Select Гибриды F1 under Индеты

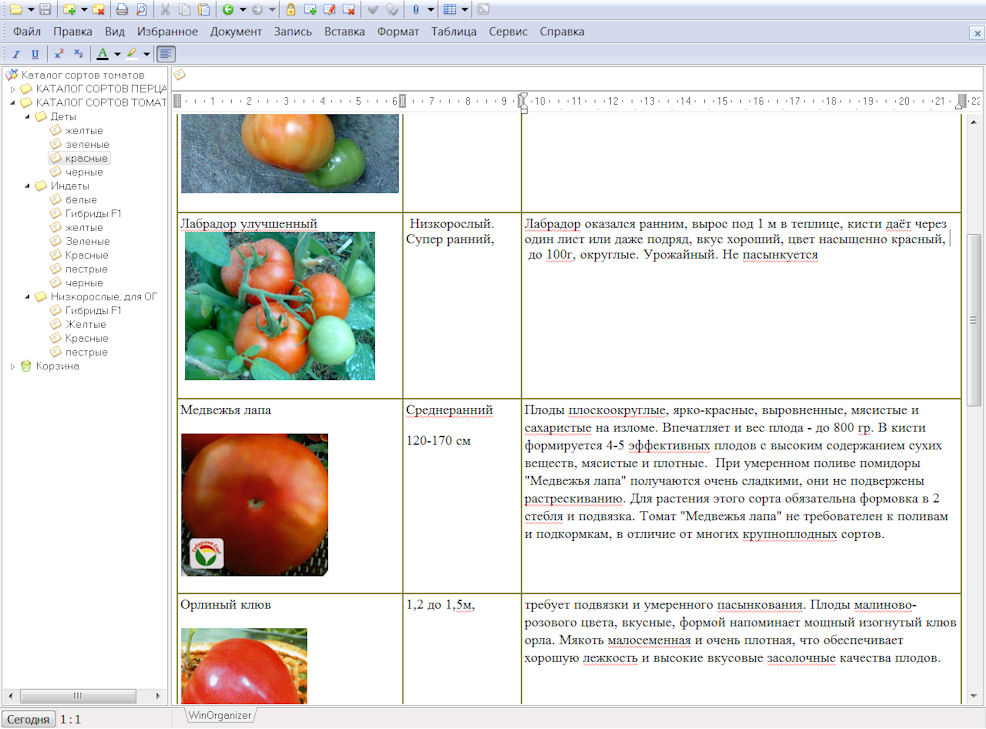[x=93, y=214]
